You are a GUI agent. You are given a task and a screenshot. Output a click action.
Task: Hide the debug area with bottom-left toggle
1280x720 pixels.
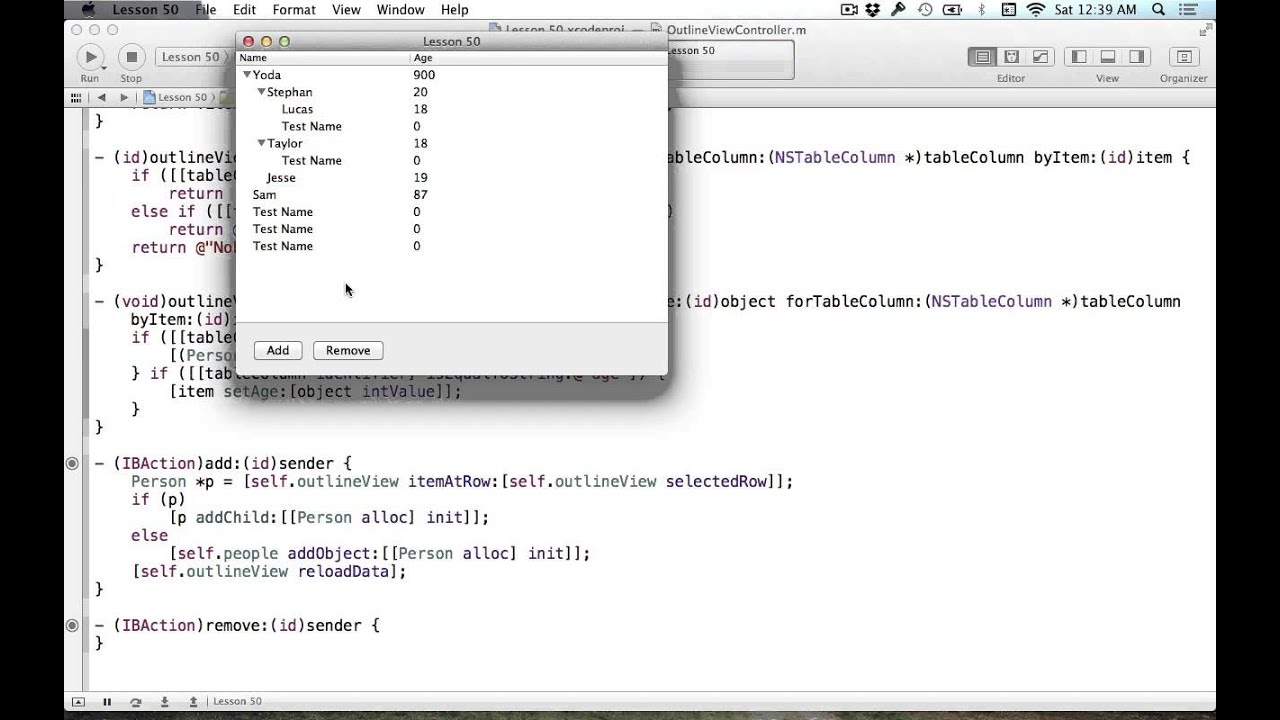(78, 702)
